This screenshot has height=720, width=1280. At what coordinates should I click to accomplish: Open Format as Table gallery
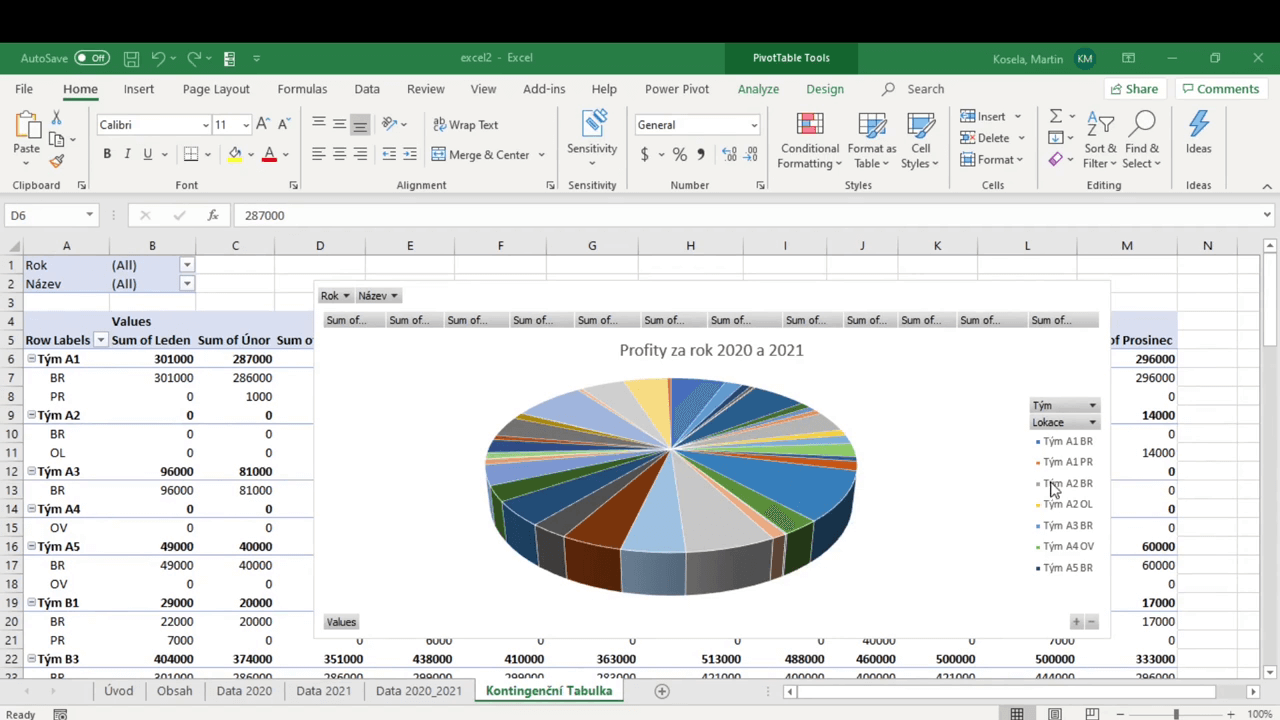click(872, 140)
